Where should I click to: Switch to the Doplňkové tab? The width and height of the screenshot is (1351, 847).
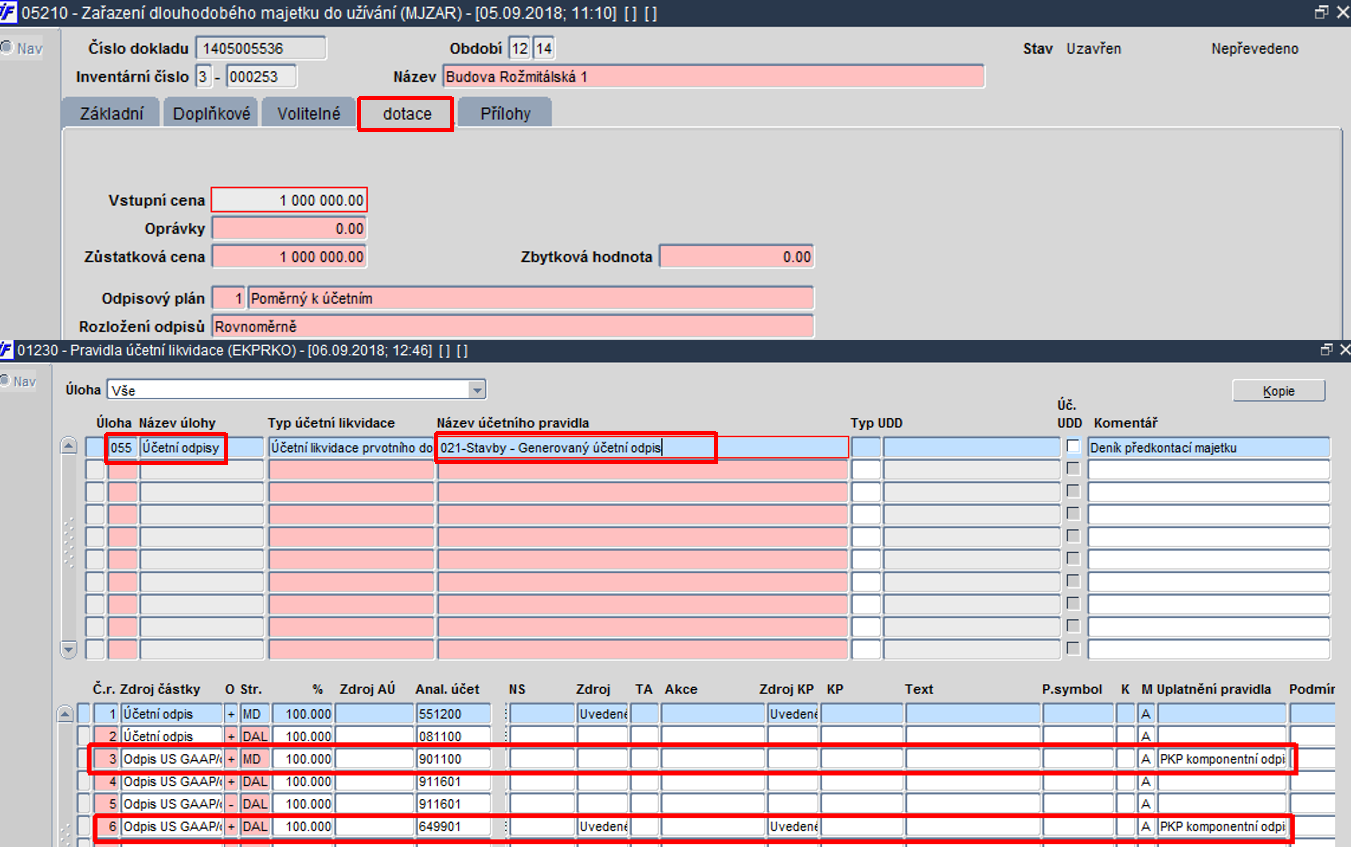coord(210,113)
